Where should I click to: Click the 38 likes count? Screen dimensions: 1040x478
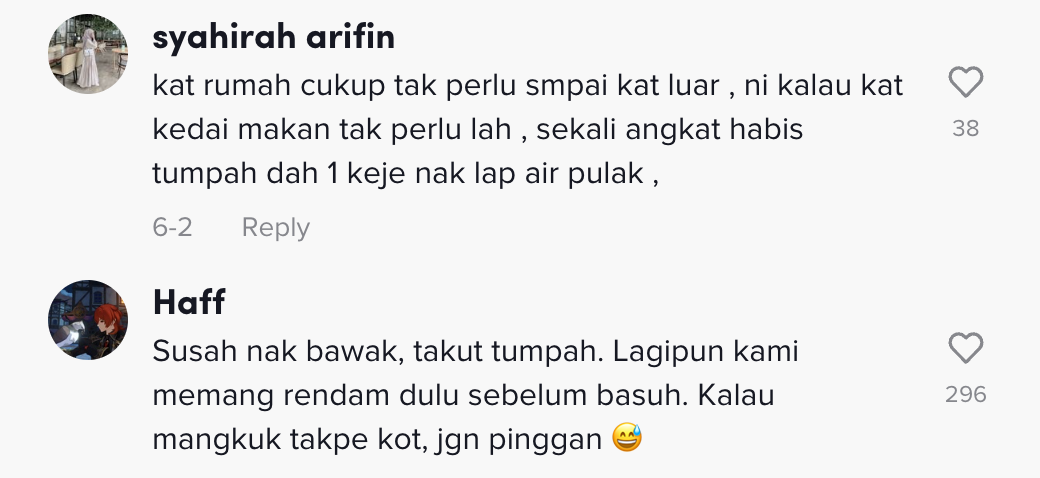click(965, 128)
